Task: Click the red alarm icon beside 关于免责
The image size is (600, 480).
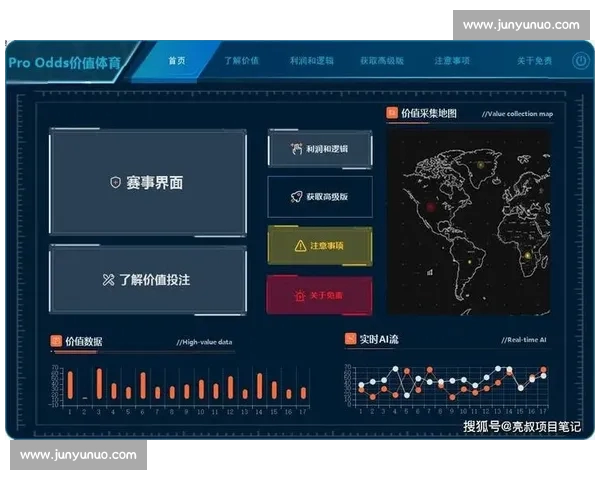Action: [300, 296]
